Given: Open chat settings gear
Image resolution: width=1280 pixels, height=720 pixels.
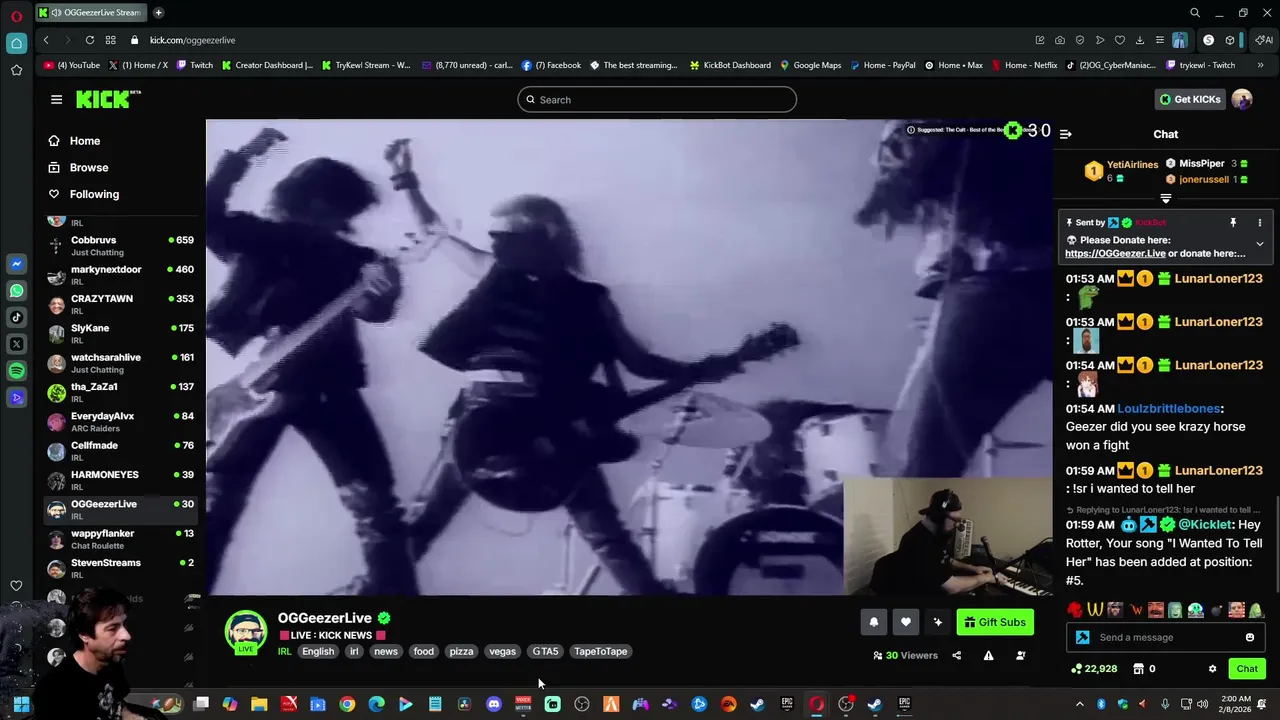Looking at the screenshot, I should click(x=1213, y=669).
